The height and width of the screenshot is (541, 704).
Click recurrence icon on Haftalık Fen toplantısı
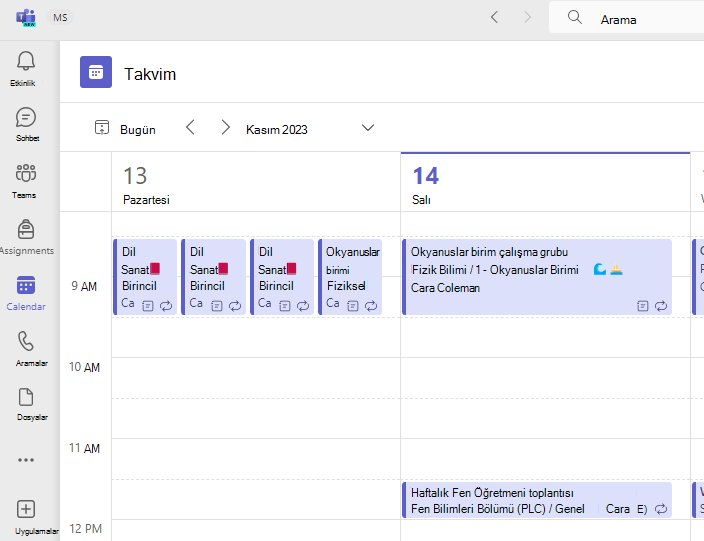tap(660, 509)
